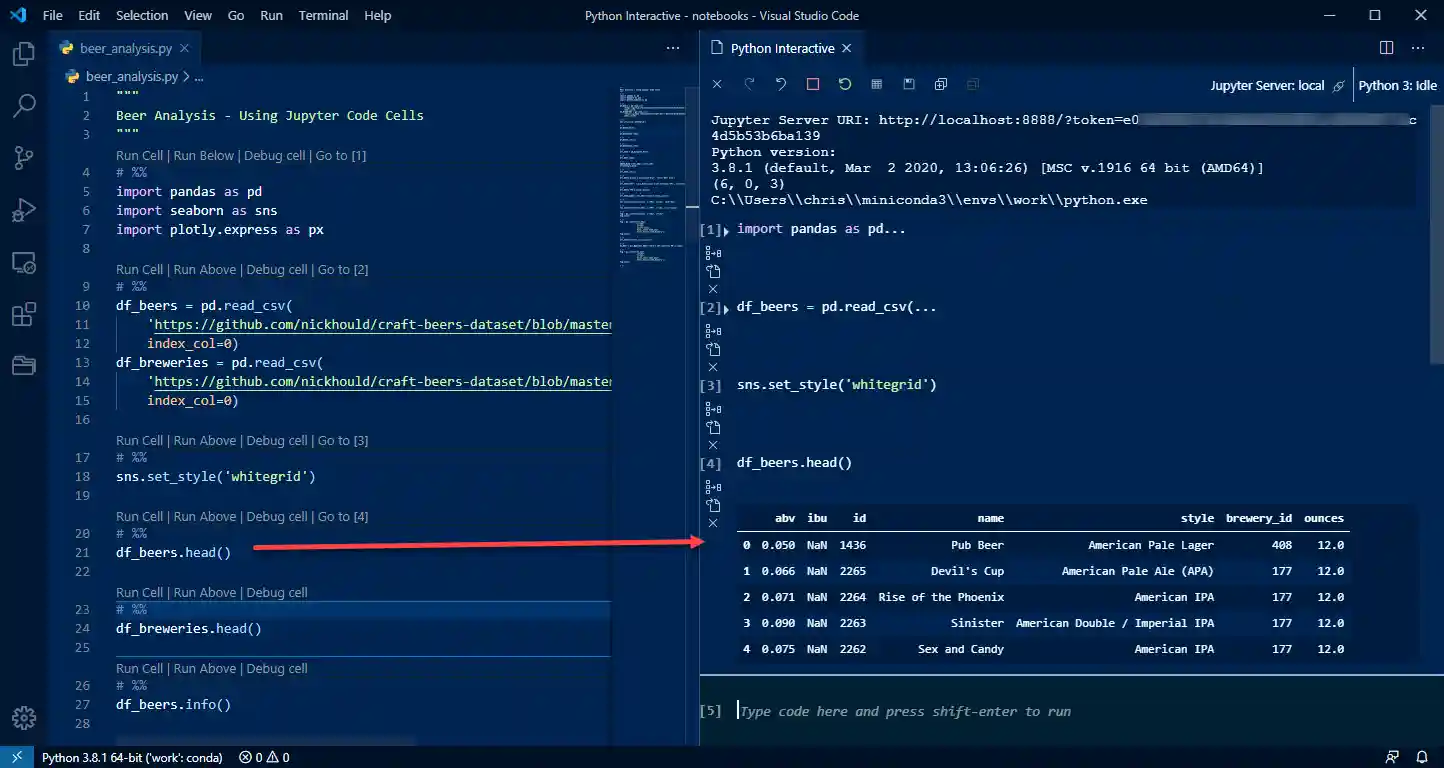Screen dimensions: 1444x768
Task: Open the Terminal menu
Action: point(323,15)
